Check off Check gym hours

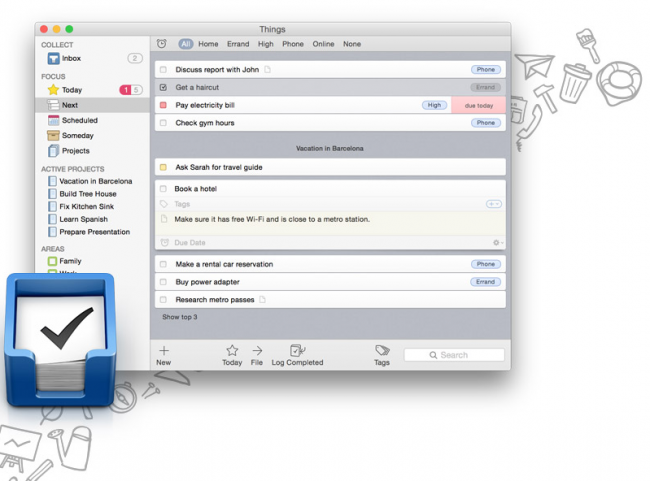pyautogui.click(x=163, y=123)
